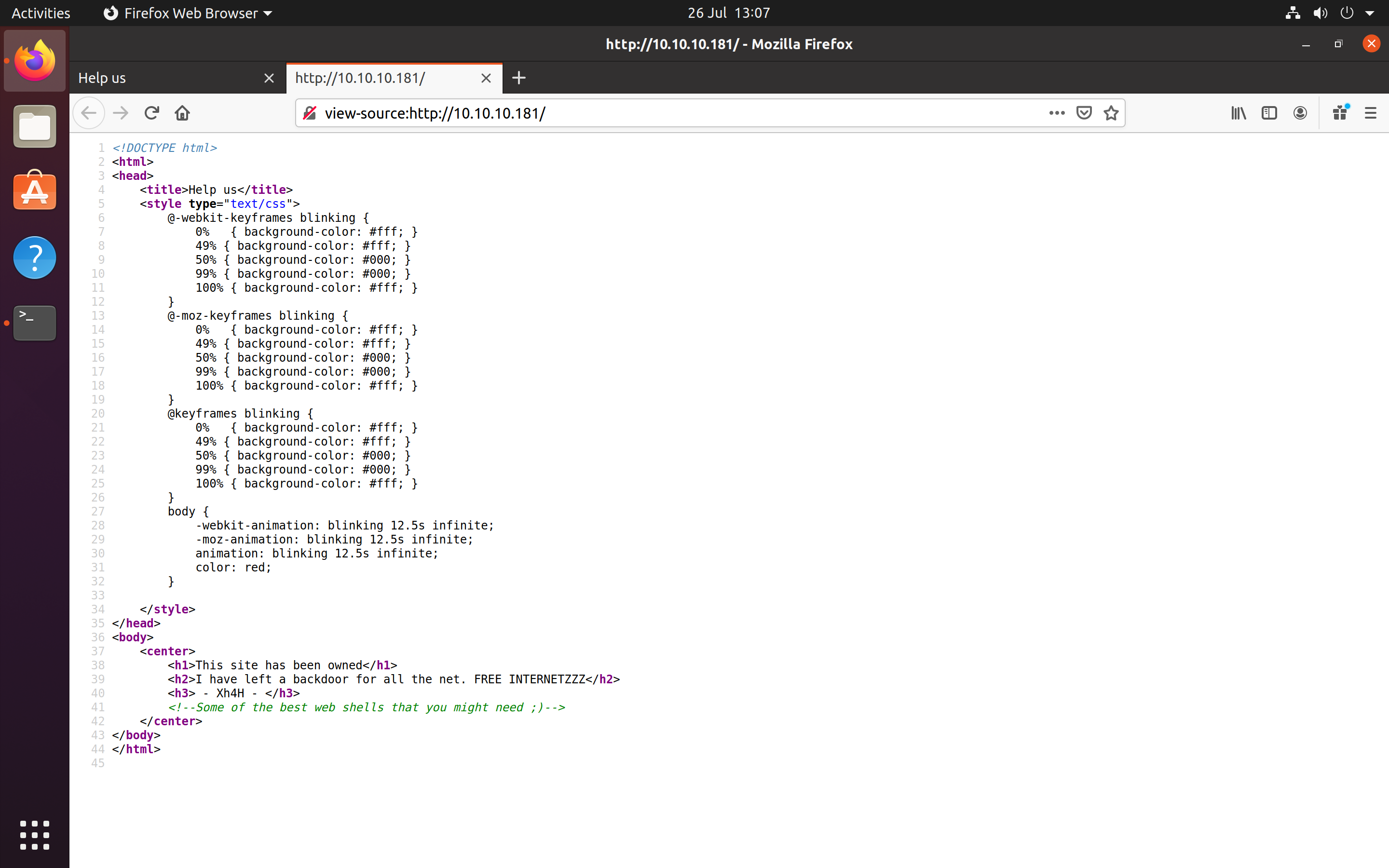This screenshot has height=868, width=1389.
Task: Open Files from the dock
Action: (35, 126)
